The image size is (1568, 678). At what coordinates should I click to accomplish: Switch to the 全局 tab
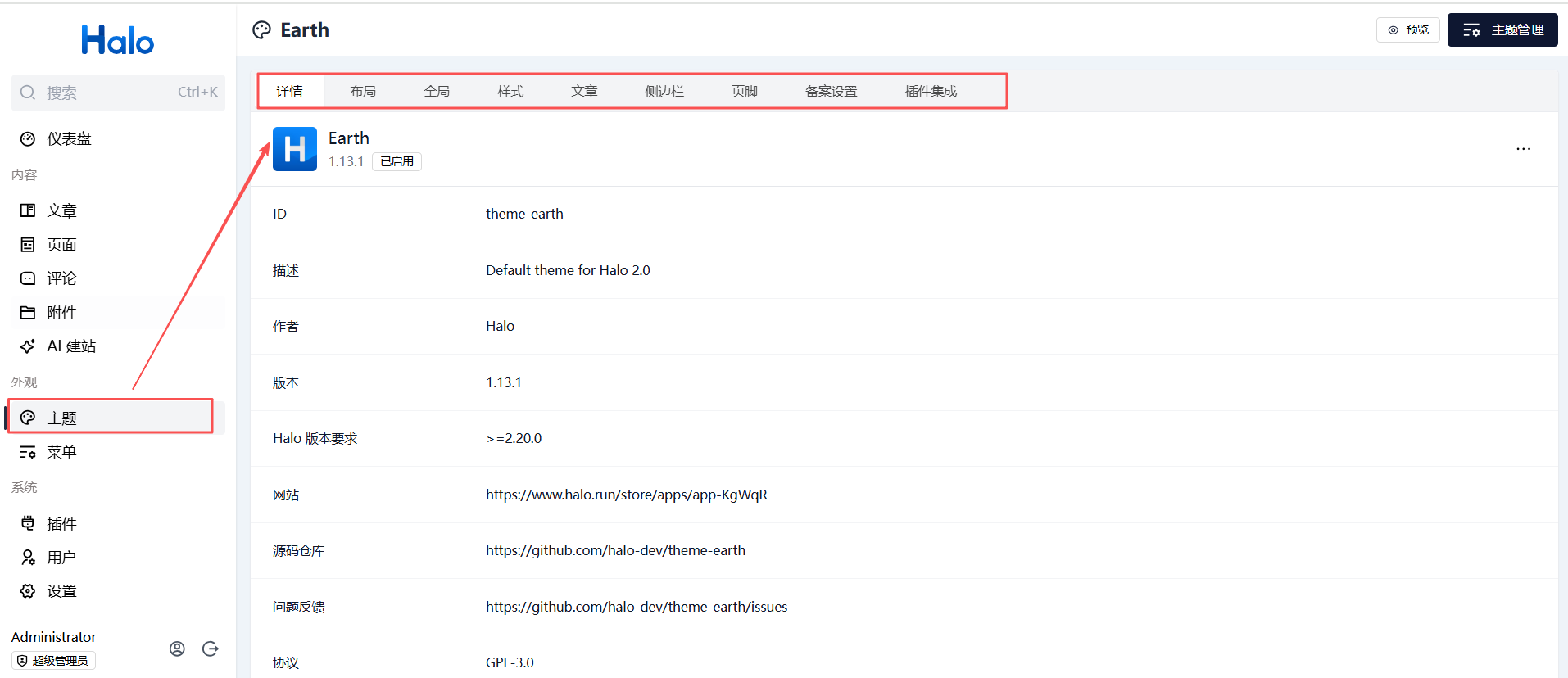pos(437,91)
